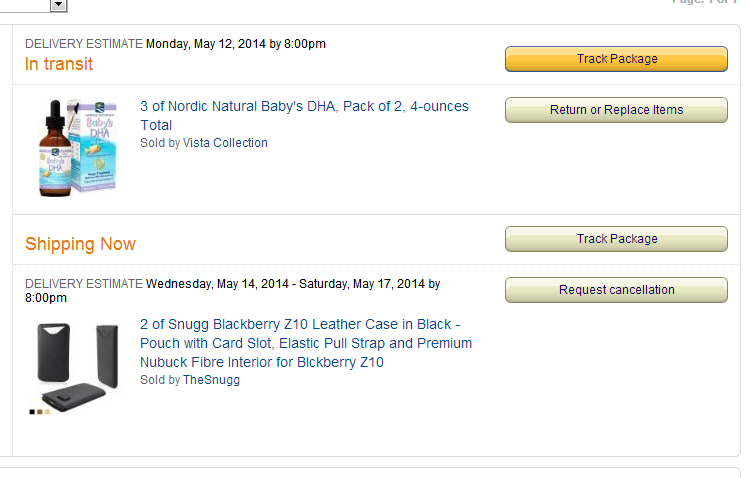748x478 pixels.
Task: Select the brown color swatch under case image
Action: pos(40,412)
